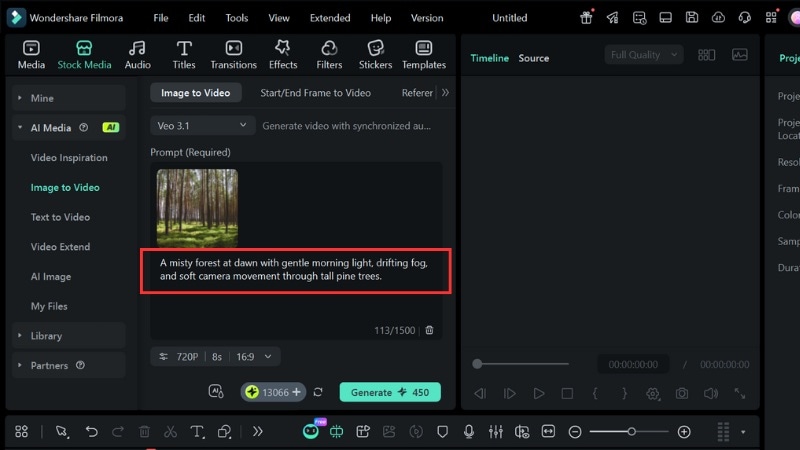
Task: Open the Templates panel
Action: coord(423,55)
